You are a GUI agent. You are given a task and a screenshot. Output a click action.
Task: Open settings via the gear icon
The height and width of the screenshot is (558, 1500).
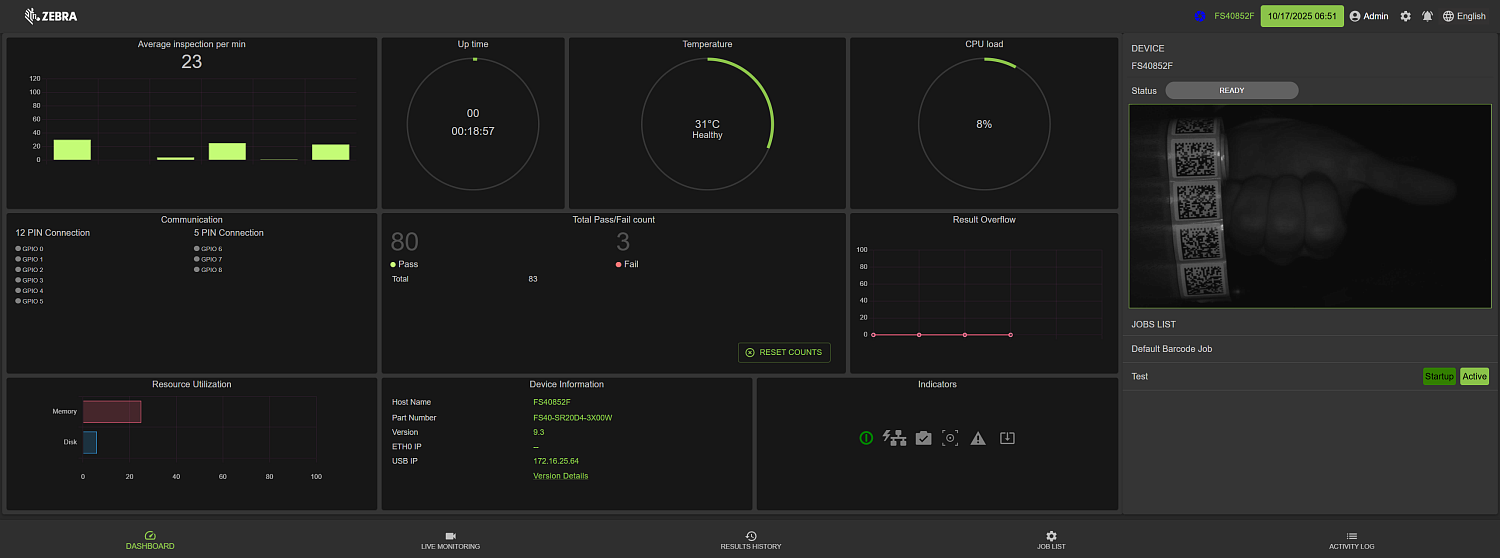tap(1405, 16)
